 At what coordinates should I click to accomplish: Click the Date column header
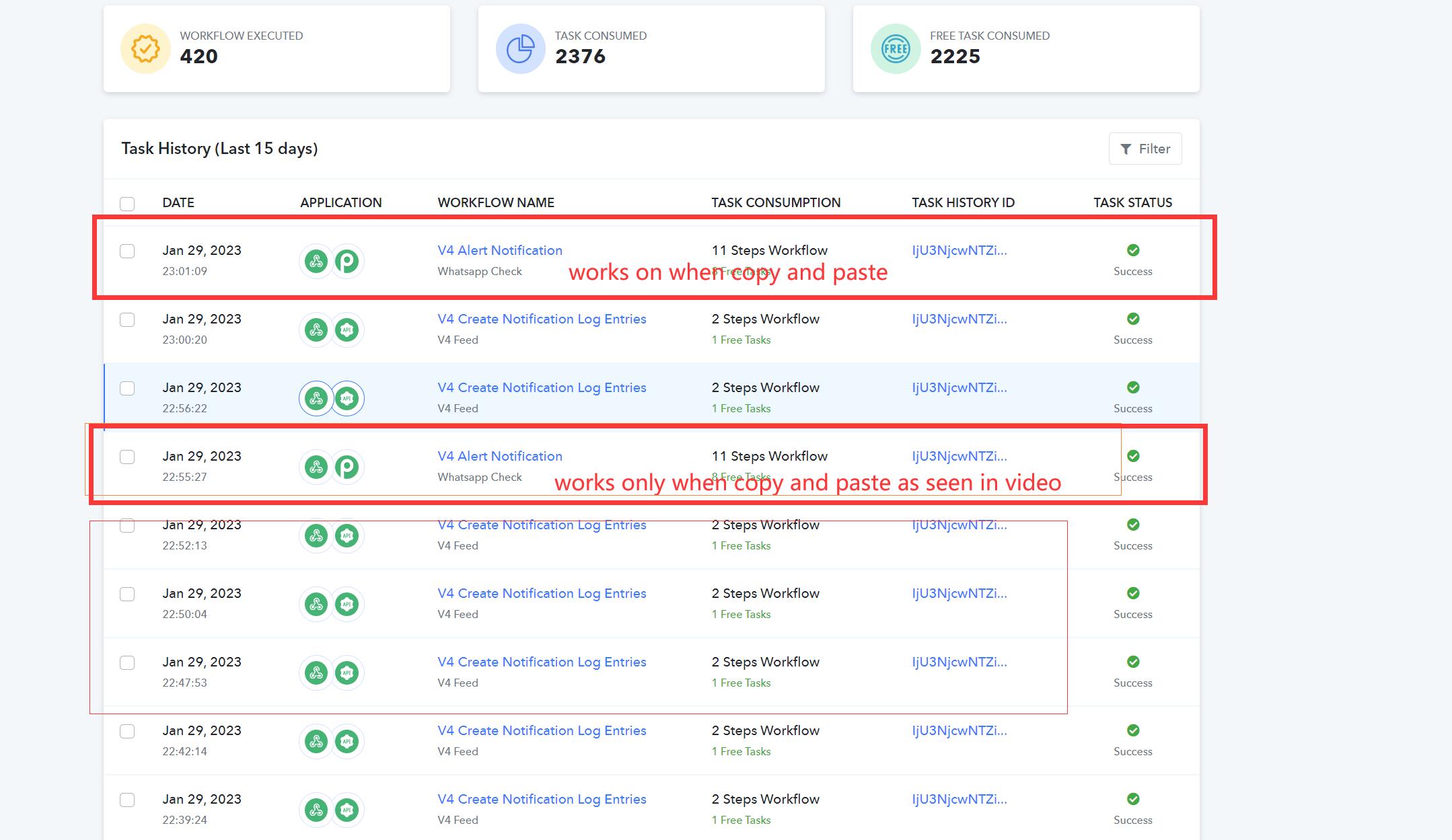click(178, 202)
